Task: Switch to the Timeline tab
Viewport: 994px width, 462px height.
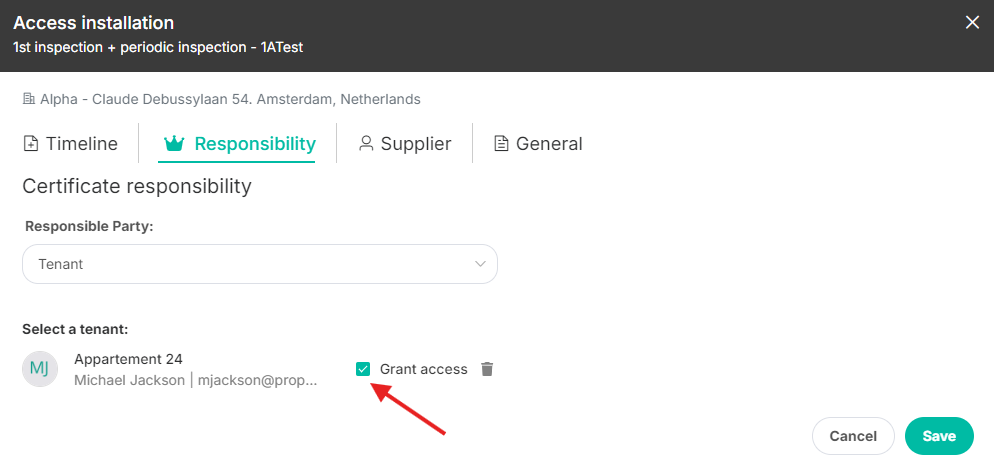Action: (x=70, y=144)
